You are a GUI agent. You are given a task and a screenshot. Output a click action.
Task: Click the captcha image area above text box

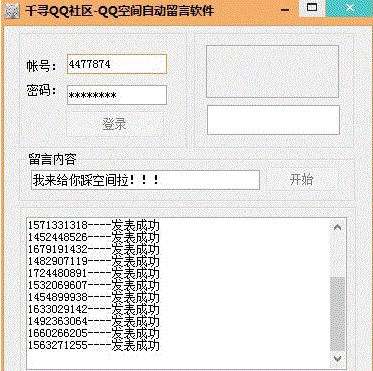pyautogui.click(x=273, y=72)
